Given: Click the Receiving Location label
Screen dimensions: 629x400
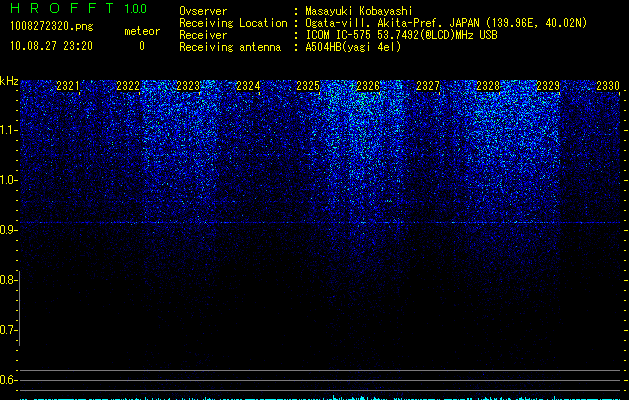Looking at the screenshot, I should 233,23.
